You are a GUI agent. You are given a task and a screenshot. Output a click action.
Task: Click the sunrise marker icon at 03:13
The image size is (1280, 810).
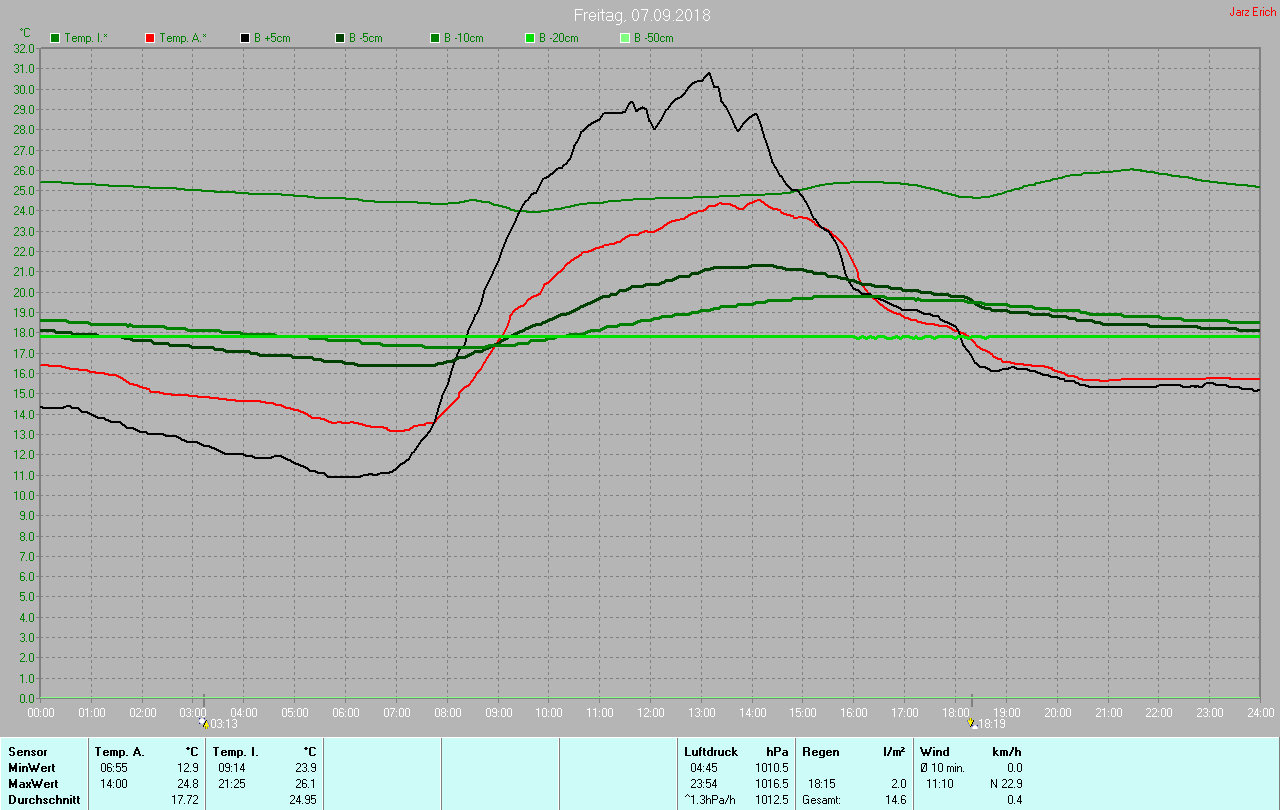(x=204, y=722)
